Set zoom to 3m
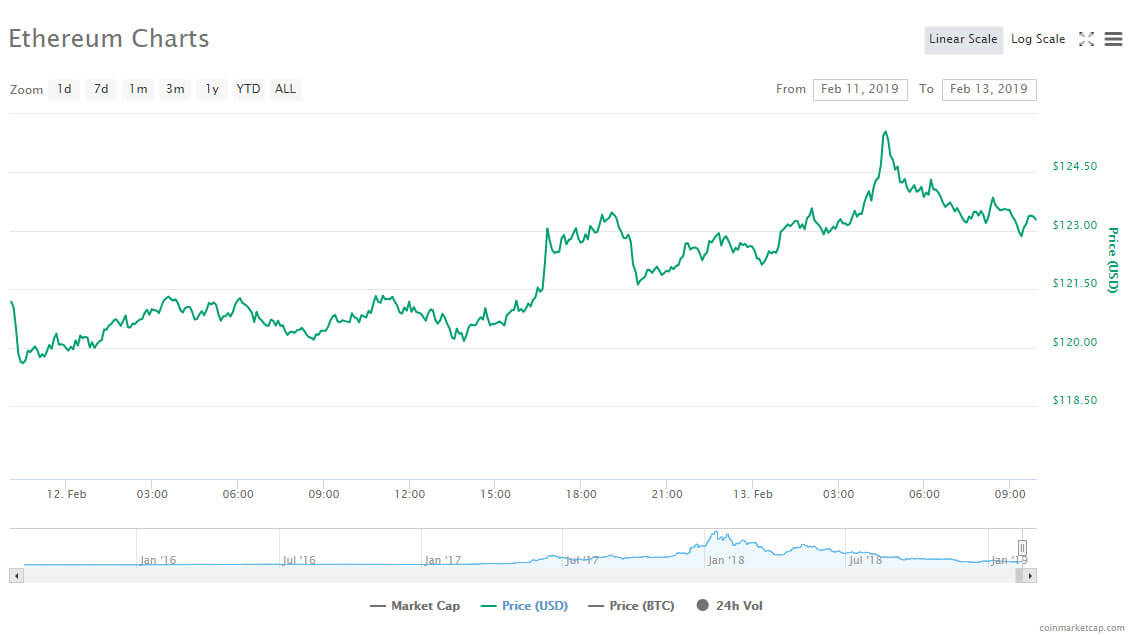This screenshot has height=635, width=1140. 174,89
